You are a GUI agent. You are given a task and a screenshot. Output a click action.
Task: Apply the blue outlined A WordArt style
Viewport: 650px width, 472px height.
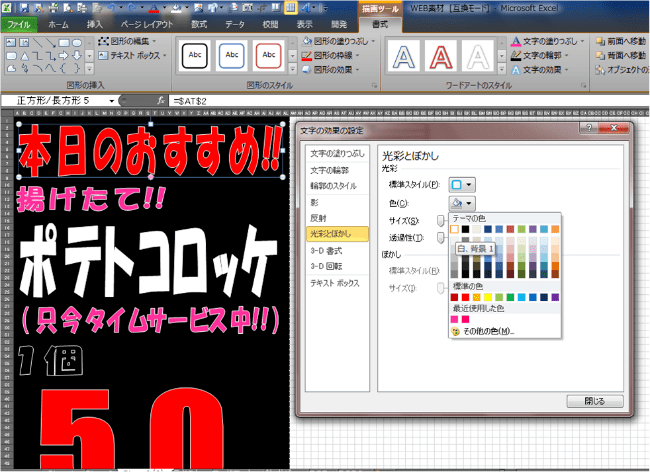[403, 56]
